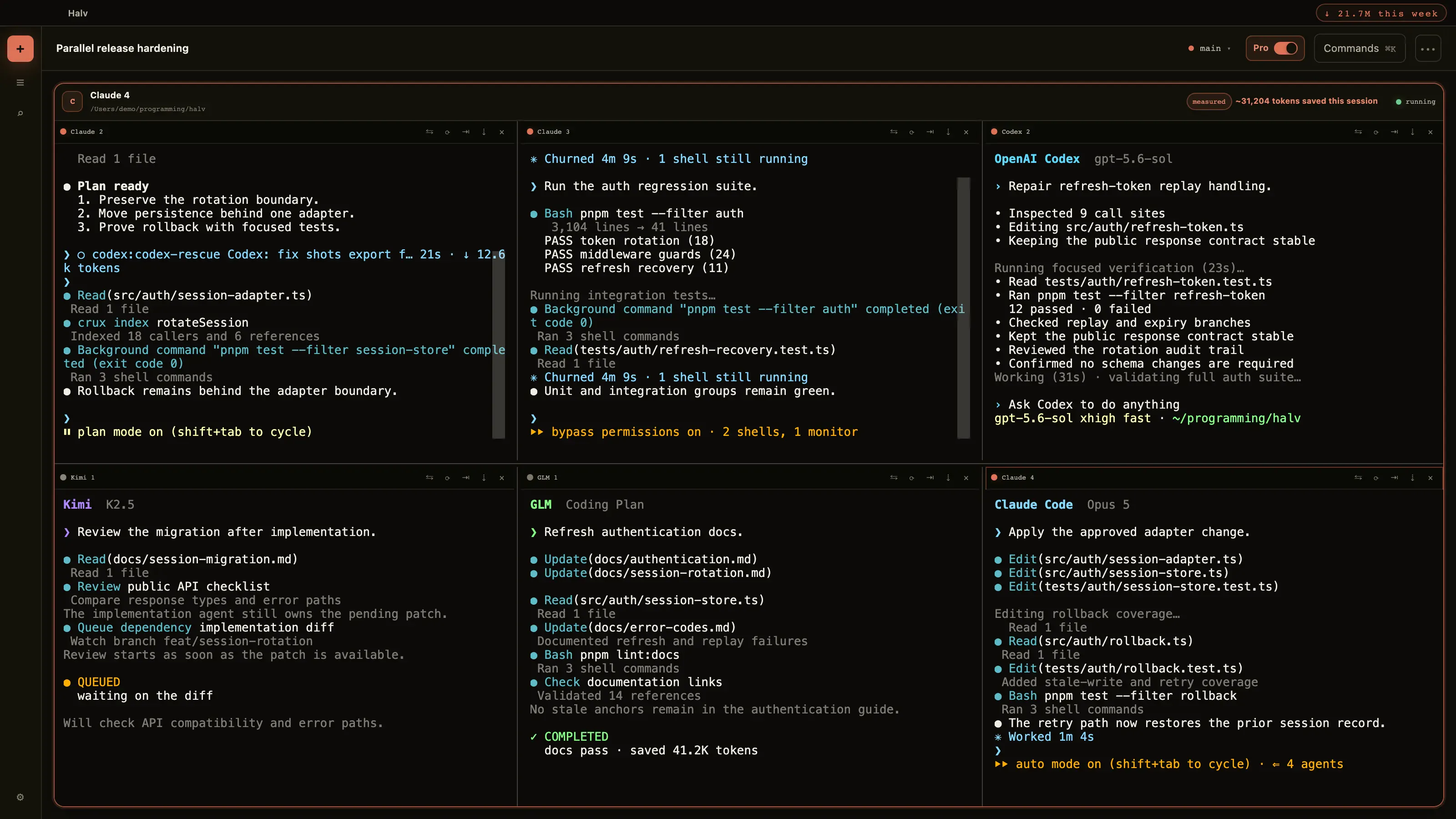Click the Parallel release hardening title
Image resolution: width=1456 pixels, height=819 pixels.
point(122,49)
